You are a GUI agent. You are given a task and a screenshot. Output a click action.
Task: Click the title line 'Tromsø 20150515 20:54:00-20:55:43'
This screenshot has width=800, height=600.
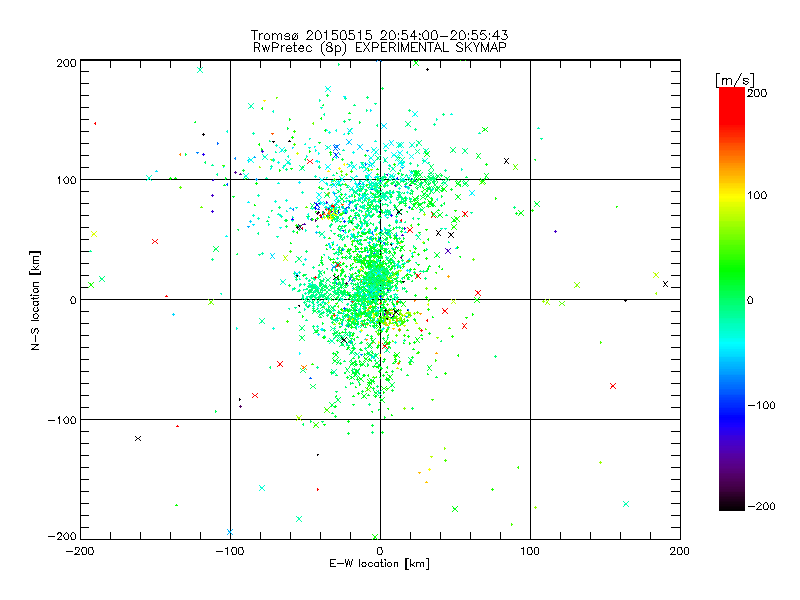[379, 35]
